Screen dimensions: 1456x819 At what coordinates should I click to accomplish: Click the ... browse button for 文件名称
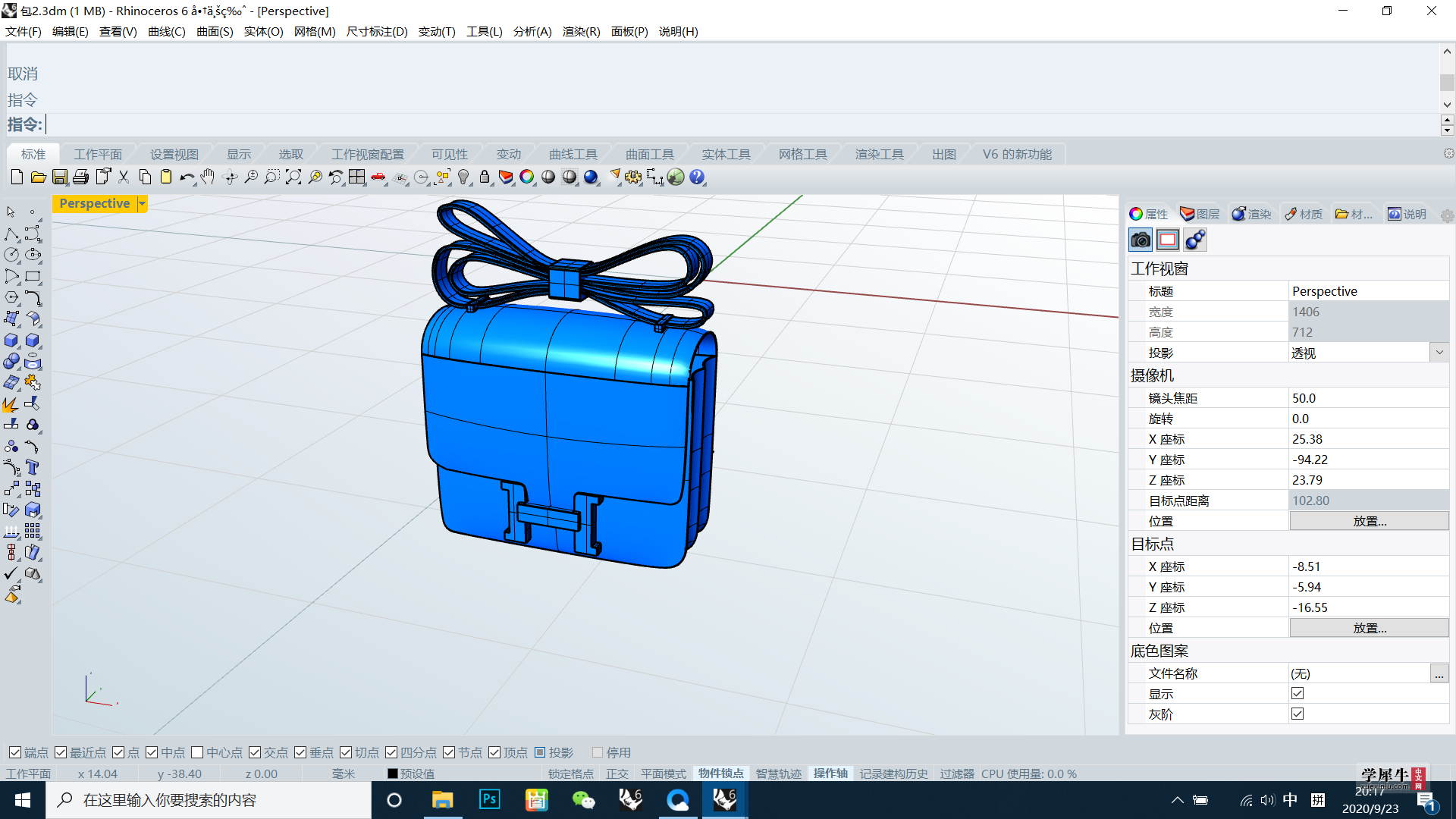(1439, 673)
